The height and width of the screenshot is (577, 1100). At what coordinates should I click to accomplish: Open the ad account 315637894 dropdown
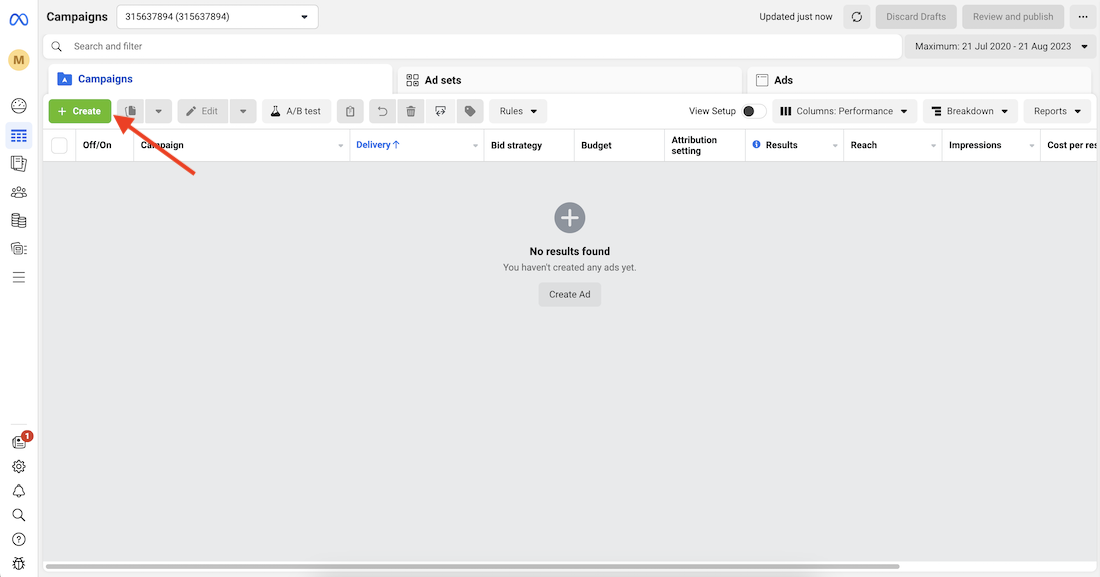click(217, 17)
